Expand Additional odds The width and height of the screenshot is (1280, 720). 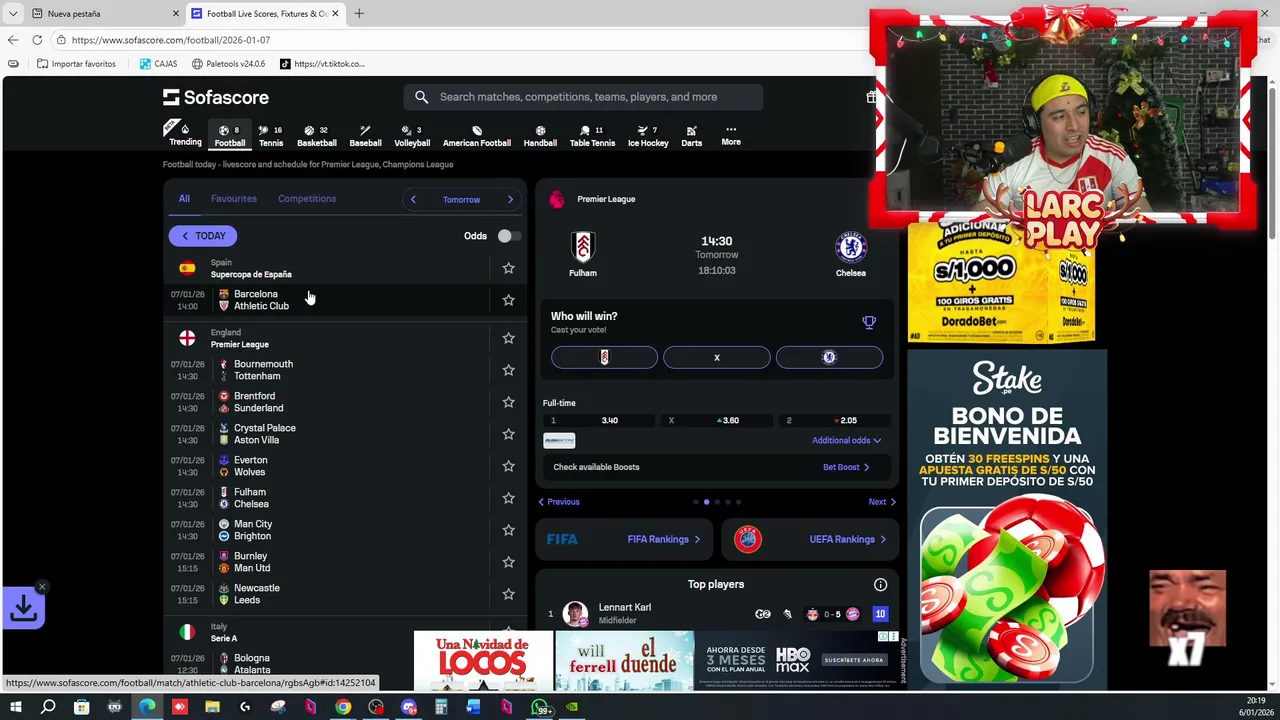coord(846,440)
